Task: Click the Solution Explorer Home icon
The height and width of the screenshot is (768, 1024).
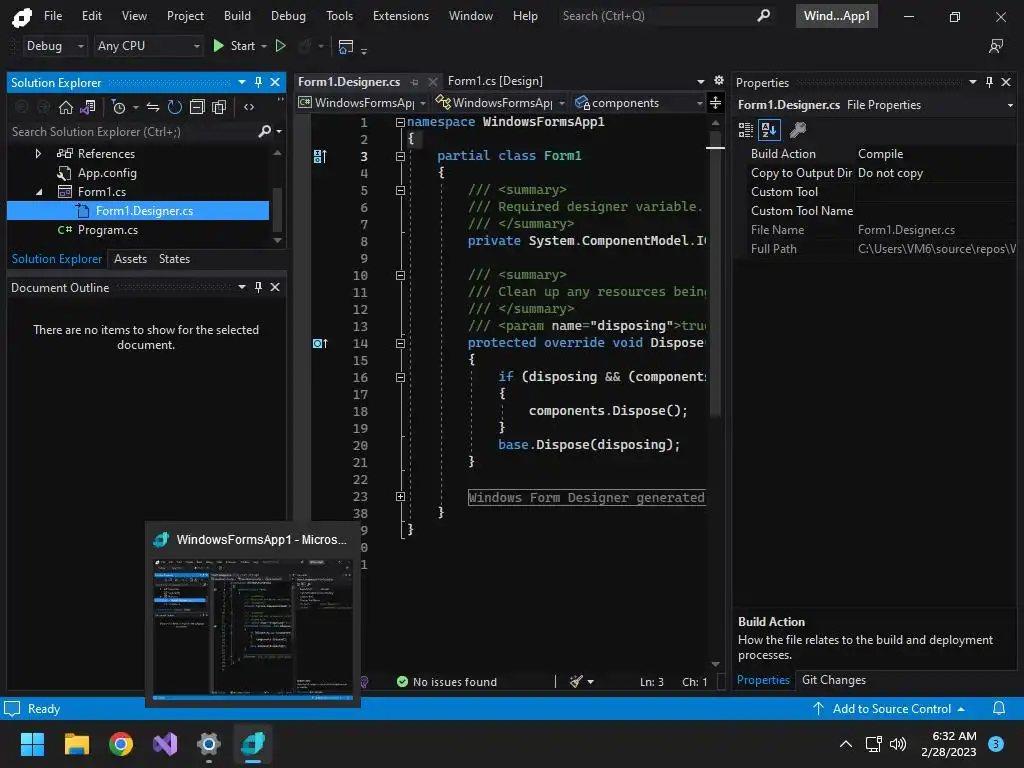Action: [x=66, y=107]
